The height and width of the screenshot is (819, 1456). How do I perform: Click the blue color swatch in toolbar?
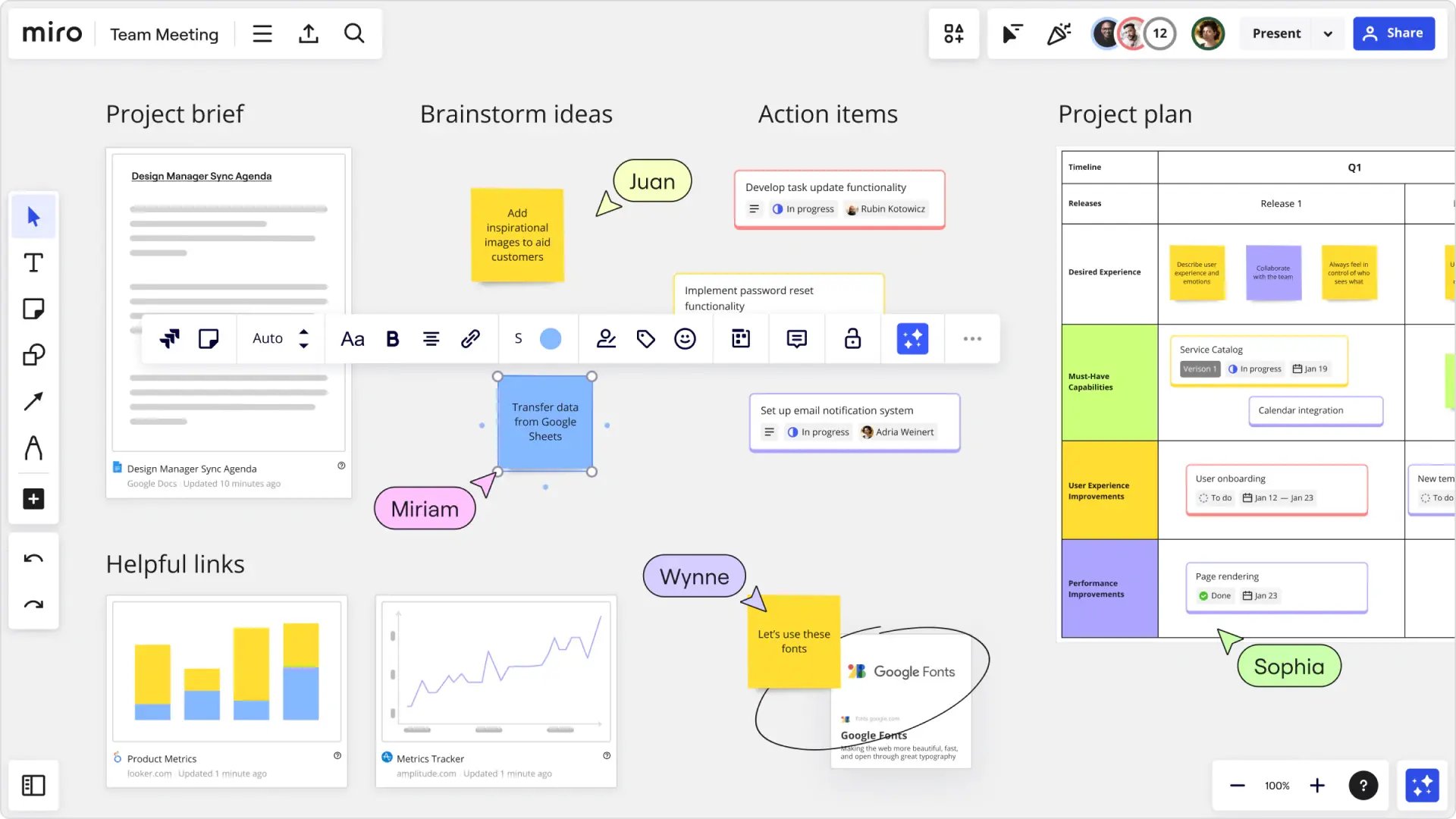click(x=550, y=339)
